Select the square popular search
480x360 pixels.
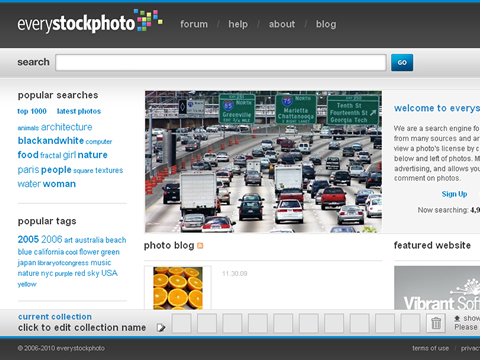(x=83, y=171)
